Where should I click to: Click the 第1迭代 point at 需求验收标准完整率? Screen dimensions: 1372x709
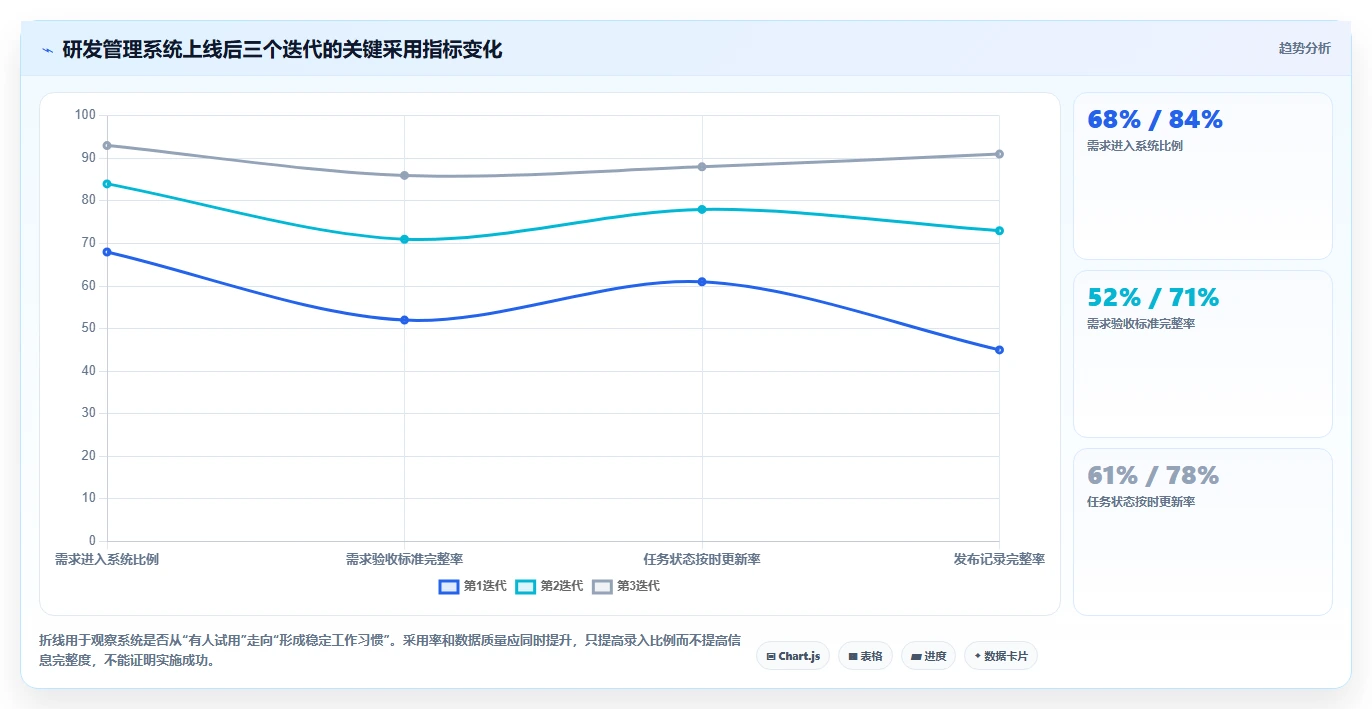tap(405, 320)
